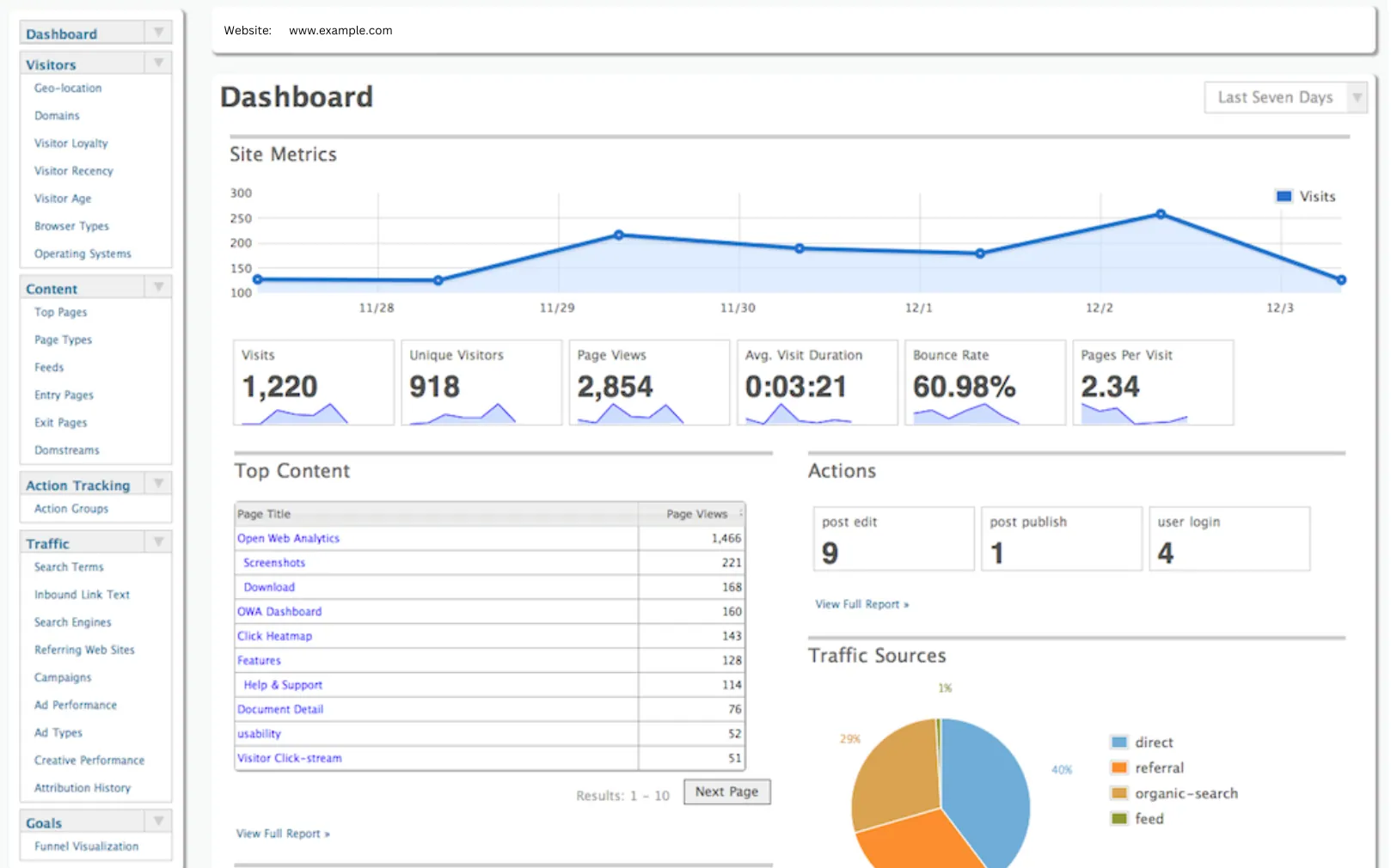Image resolution: width=1391 pixels, height=868 pixels.
Task: Click the Visits legend blue swatch
Action: pyautogui.click(x=1284, y=196)
